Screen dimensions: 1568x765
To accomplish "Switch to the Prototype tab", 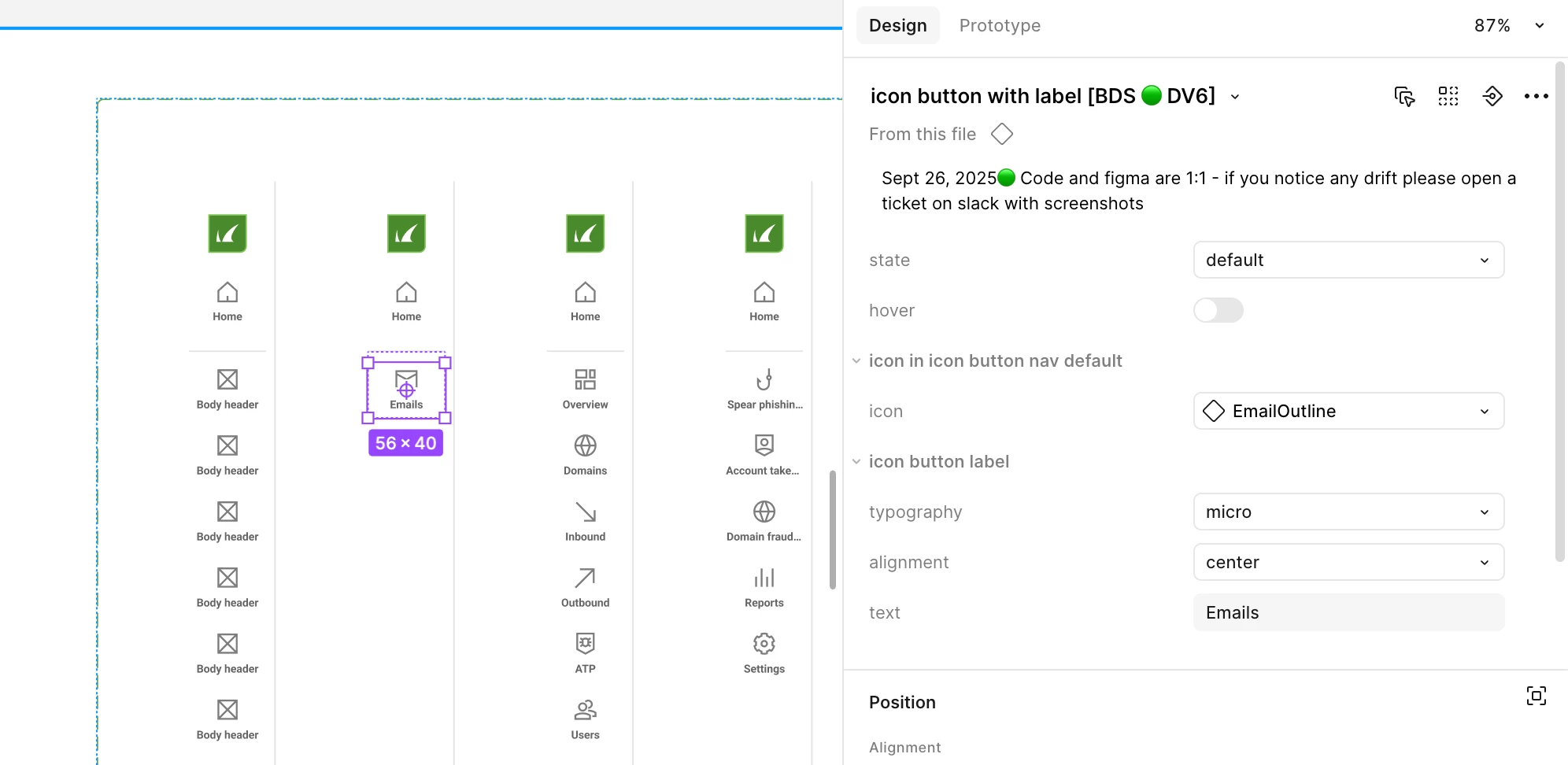I will [x=1000, y=25].
